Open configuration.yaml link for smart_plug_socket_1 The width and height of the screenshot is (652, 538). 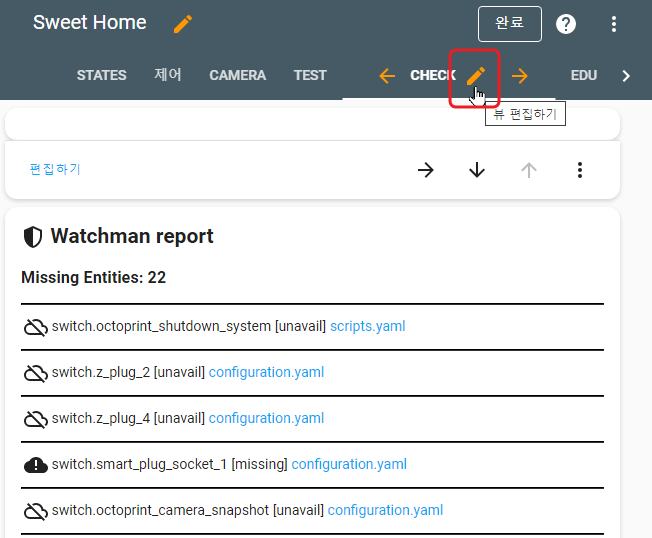point(349,464)
